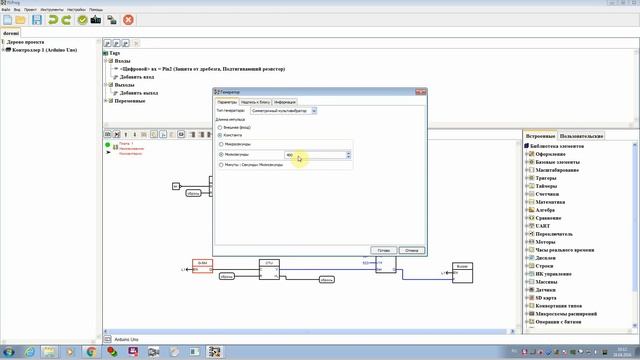640x360 pixels.
Task: Click 'Добавить вход' in Tags tree
Action: 137,77
